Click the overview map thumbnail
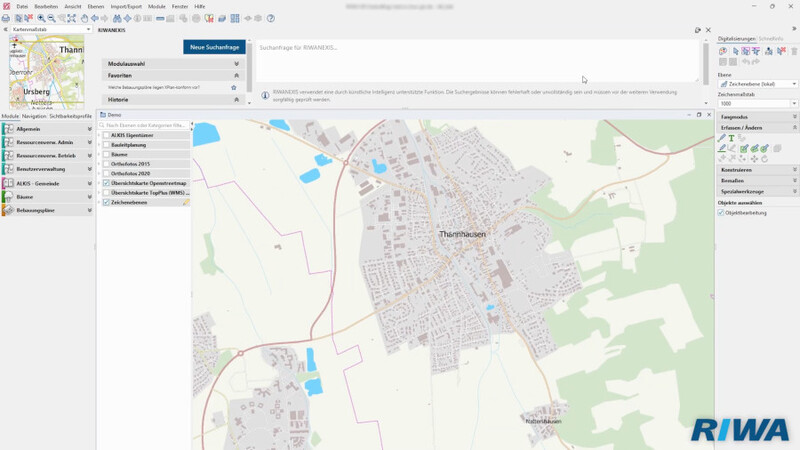800x450 pixels. pyautogui.click(x=46, y=72)
